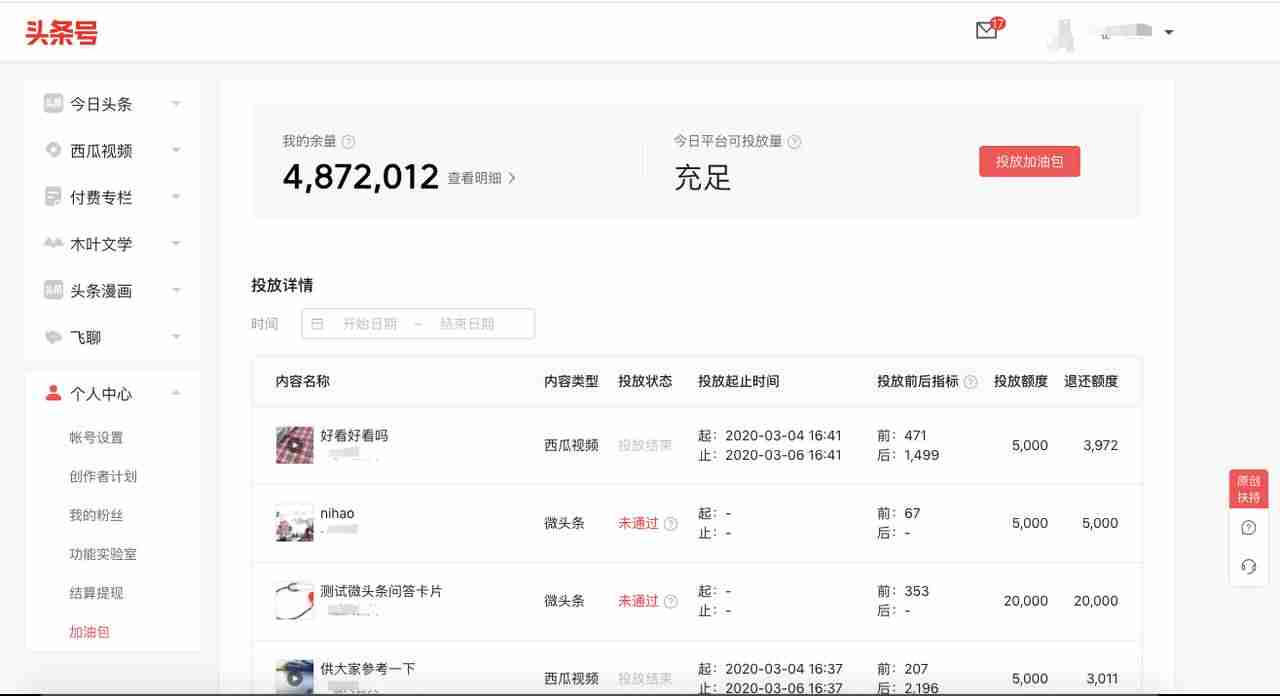Click 投放结束 status in 好看好看吗 row
The height and width of the screenshot is (696, 1280).
click(645, 445)
